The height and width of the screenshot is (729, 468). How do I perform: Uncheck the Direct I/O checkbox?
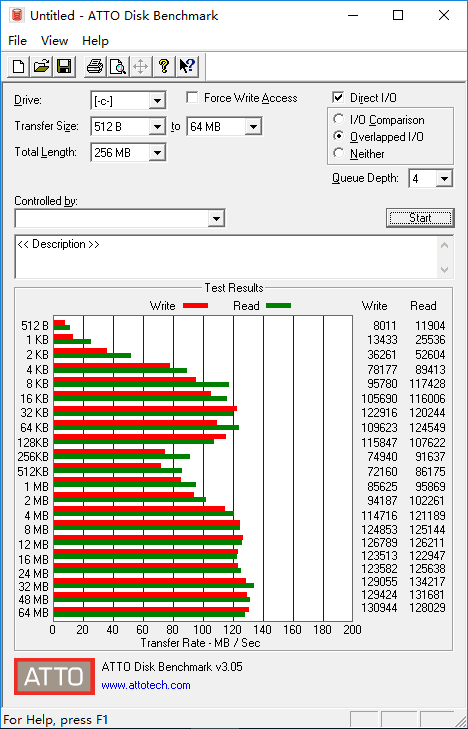click(x=338, y=98)
